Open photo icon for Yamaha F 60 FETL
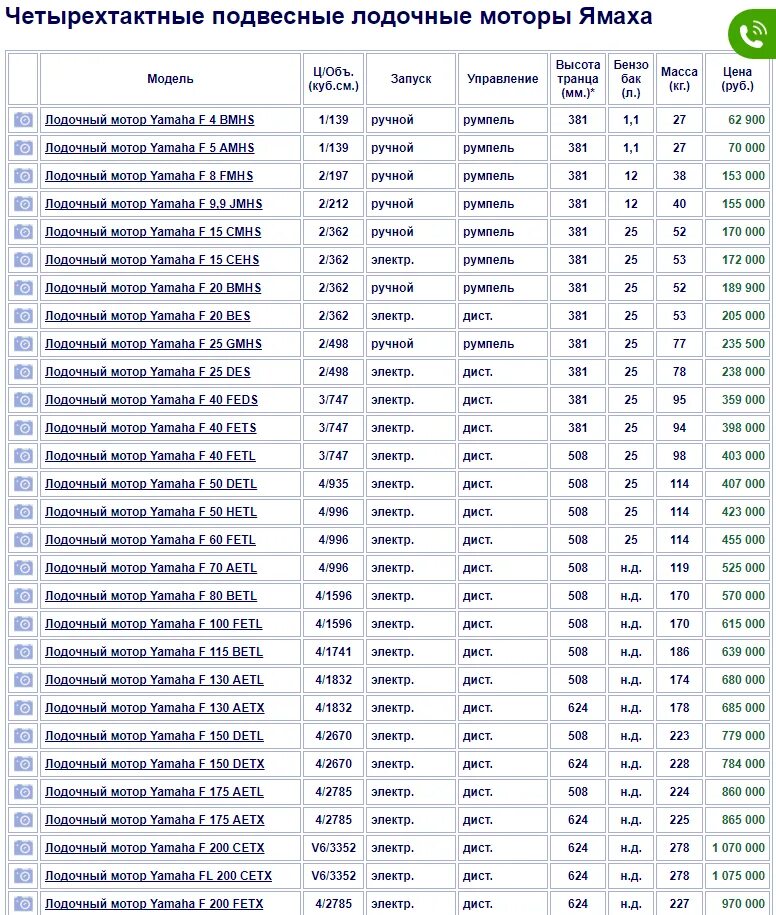The image size is (776, 915). (x=23, y=540)
